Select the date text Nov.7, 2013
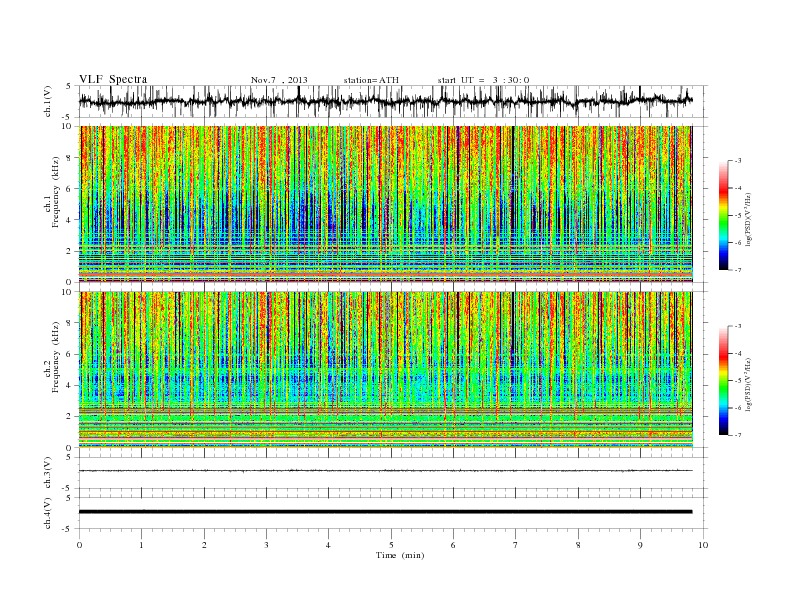The width and height of the screenshot is (792, 612). [x=279, y=80]
